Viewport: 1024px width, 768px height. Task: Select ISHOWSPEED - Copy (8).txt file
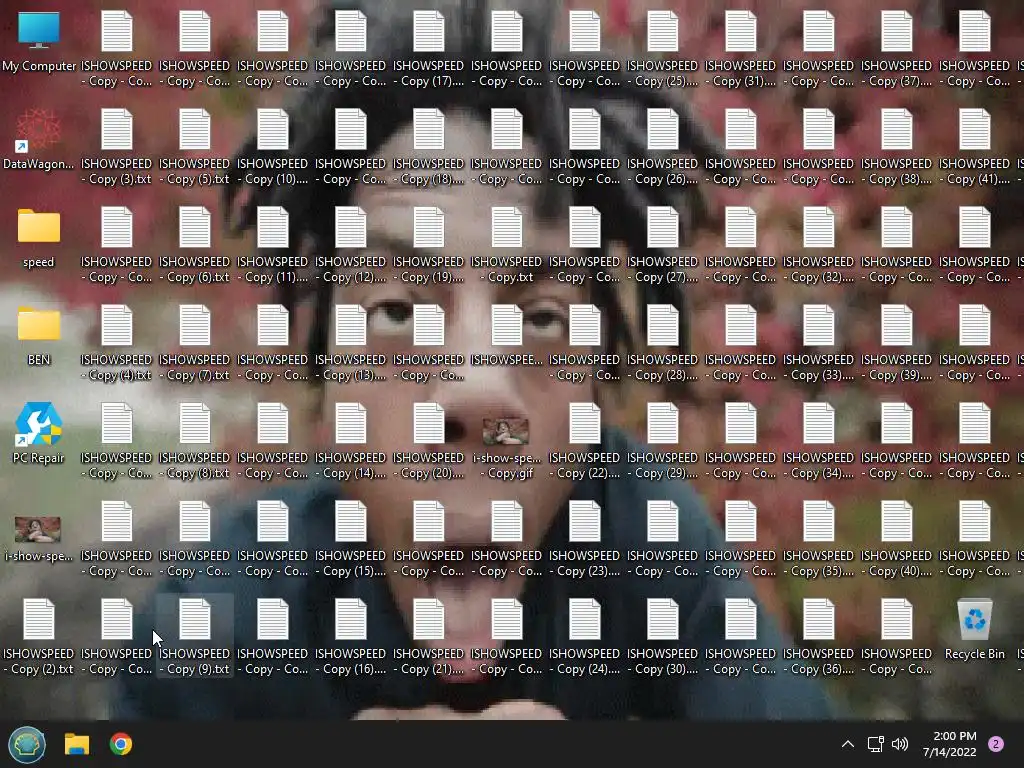(195, 441)
